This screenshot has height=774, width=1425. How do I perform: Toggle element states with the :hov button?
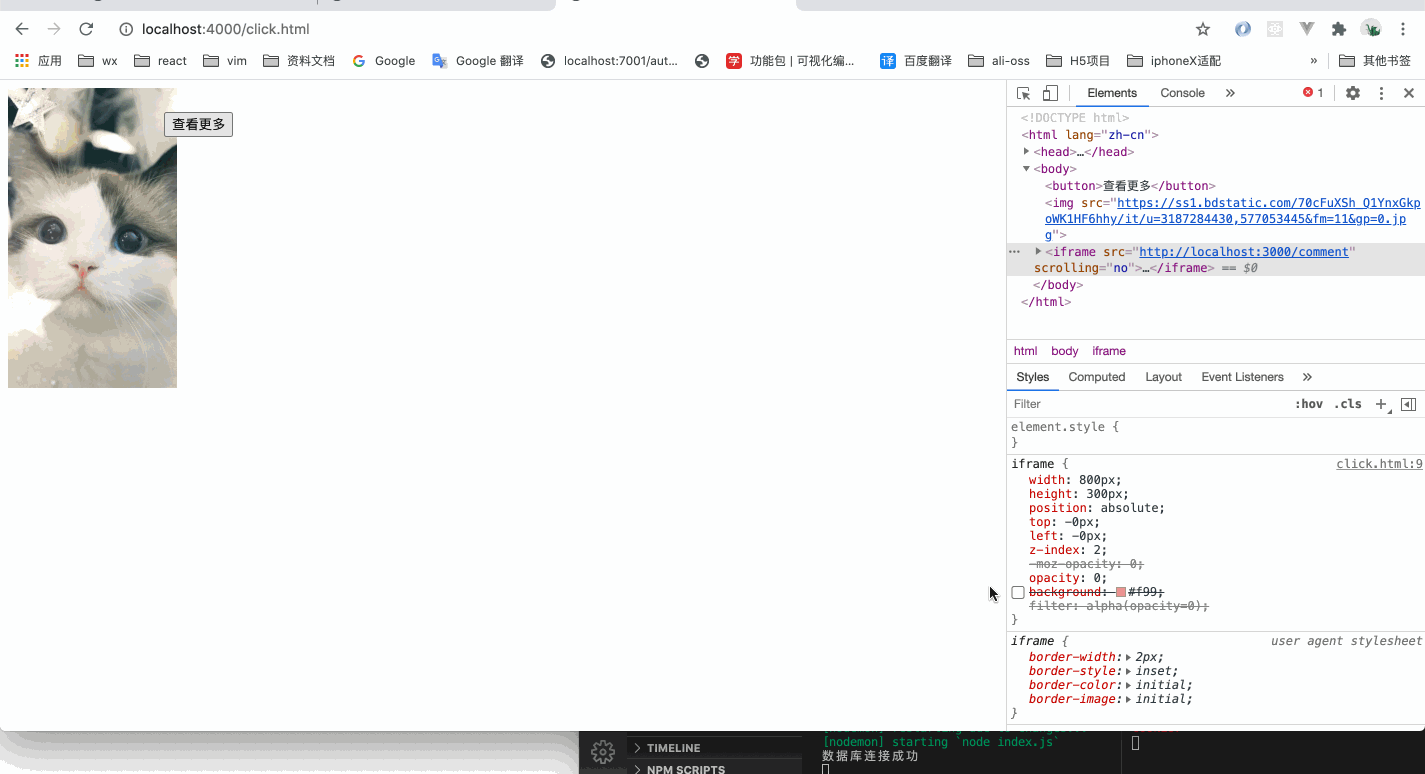click(x=1309, y=403)
